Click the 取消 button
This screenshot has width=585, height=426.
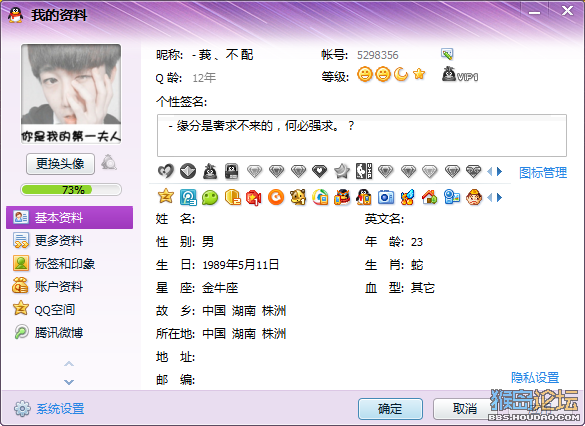tap(465, 409)
